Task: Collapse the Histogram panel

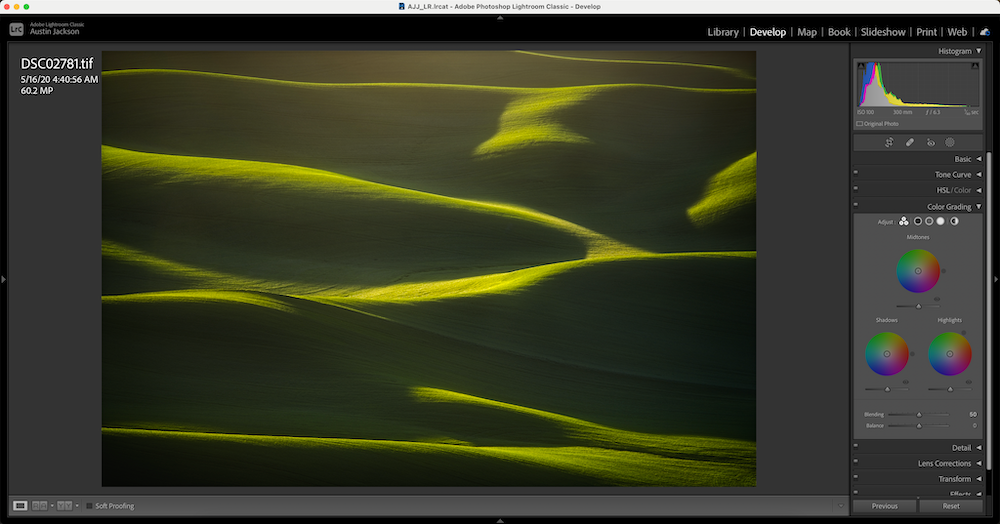Action: tap(979, 51)
